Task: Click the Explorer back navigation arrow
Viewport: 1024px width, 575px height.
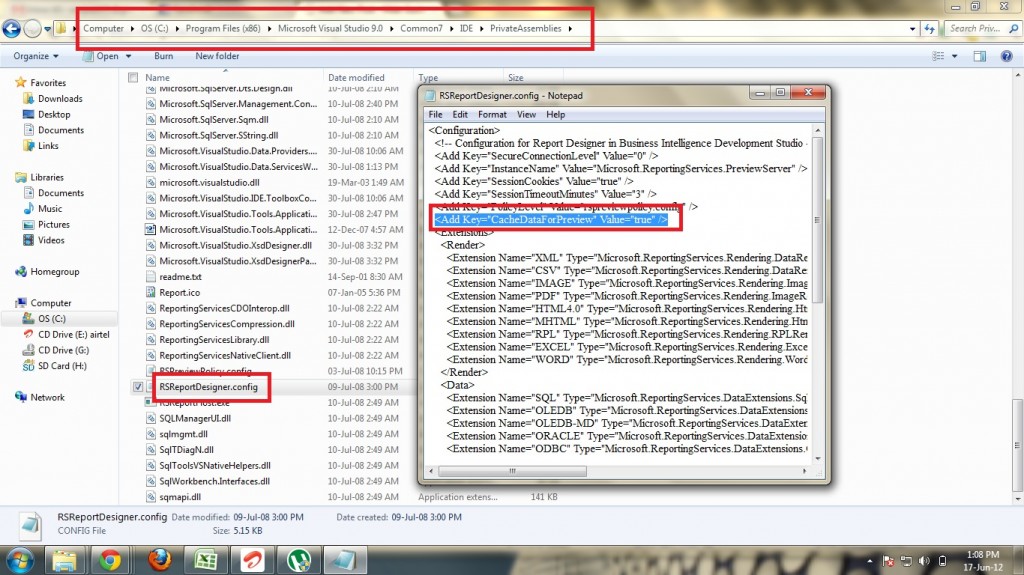Action: tap(13, 28)
